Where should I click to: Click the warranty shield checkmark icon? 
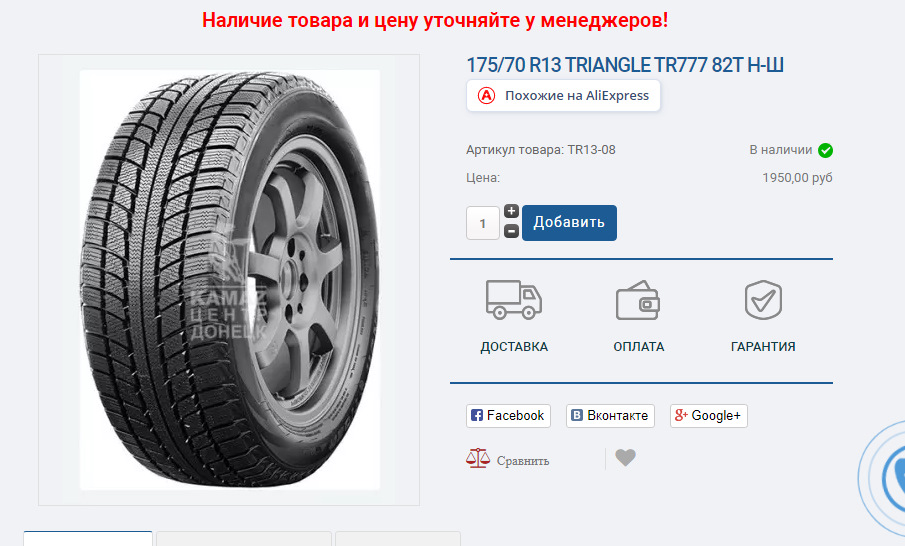coord(763,300)
